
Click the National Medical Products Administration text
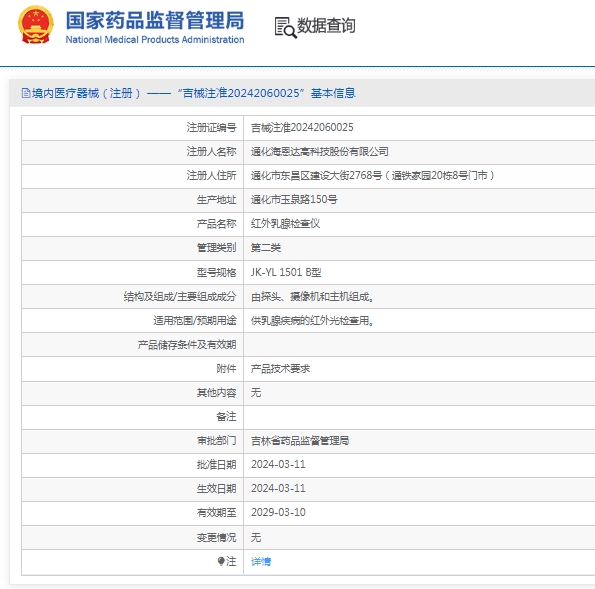click(x=155, y=39)
